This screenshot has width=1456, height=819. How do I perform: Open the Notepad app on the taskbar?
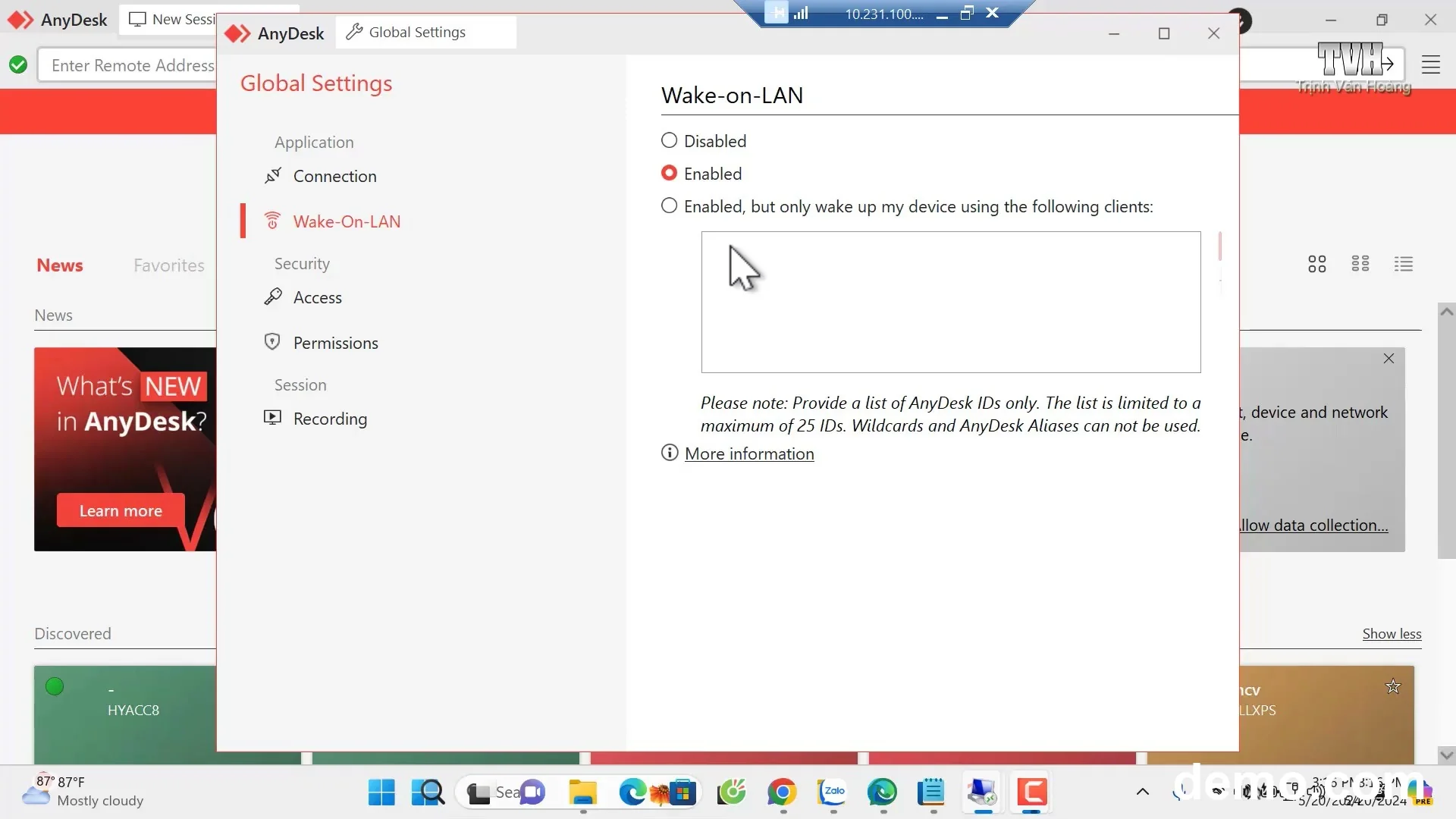click(x=931, y=792)
